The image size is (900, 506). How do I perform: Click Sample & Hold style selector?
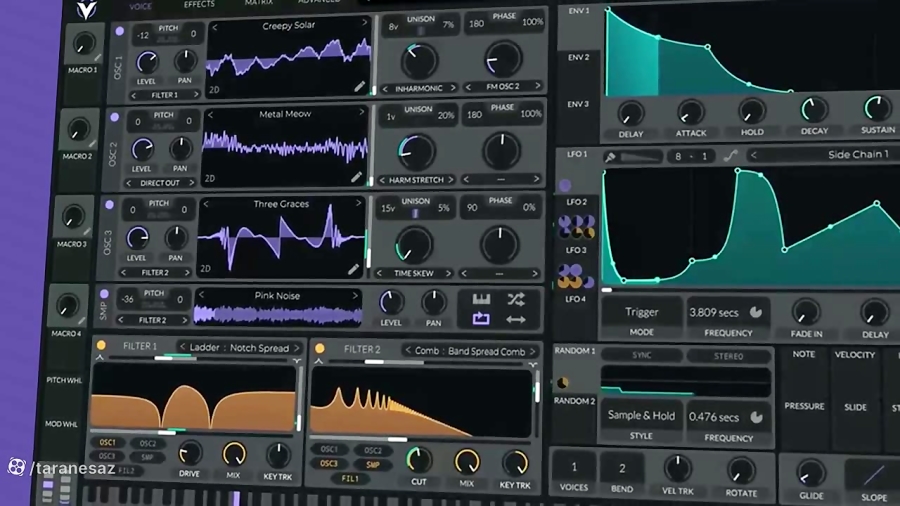point(641,416)
